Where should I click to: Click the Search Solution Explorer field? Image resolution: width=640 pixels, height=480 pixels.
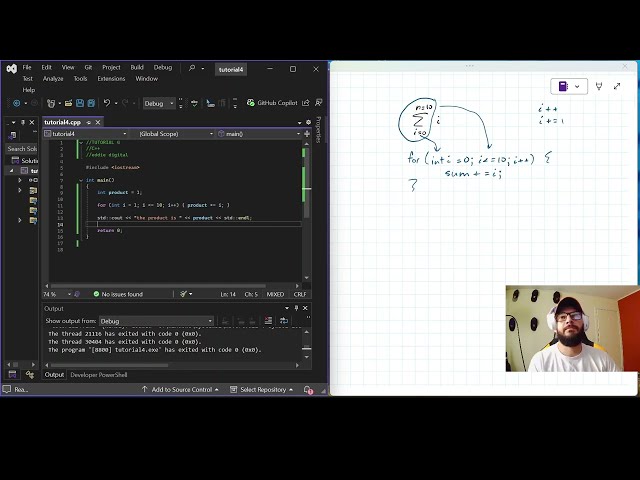[x=22, y=149]
